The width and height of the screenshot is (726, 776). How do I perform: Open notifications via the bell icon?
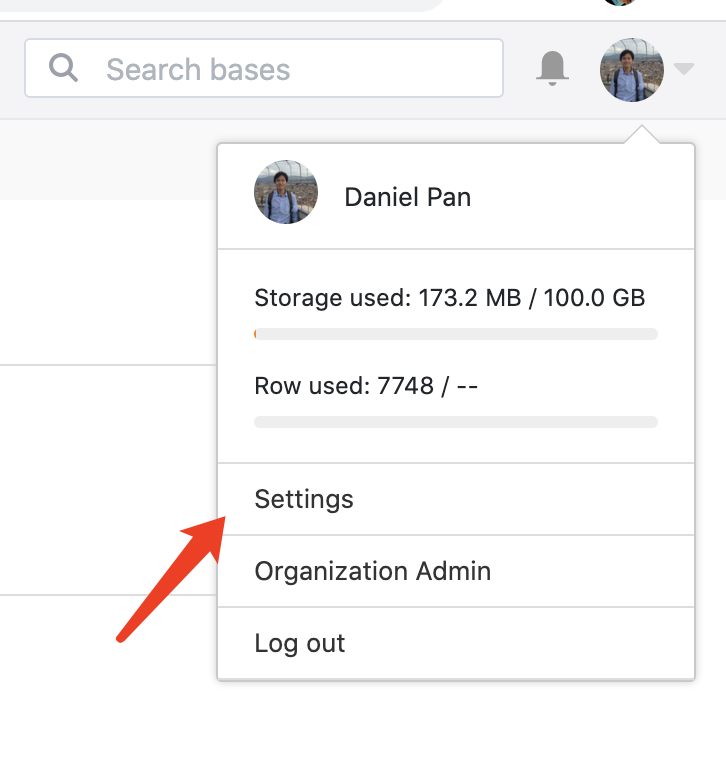[552, 68]
